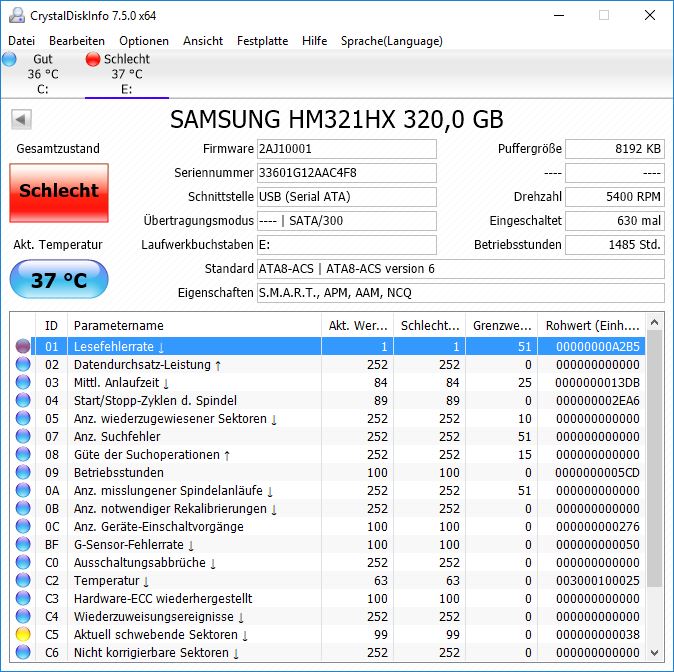The height and width of the screenshot is (672, 674).
Task: Click the Drehzahl field 5400 RPM
Action: pyautogui.click(x=615, y=197)
